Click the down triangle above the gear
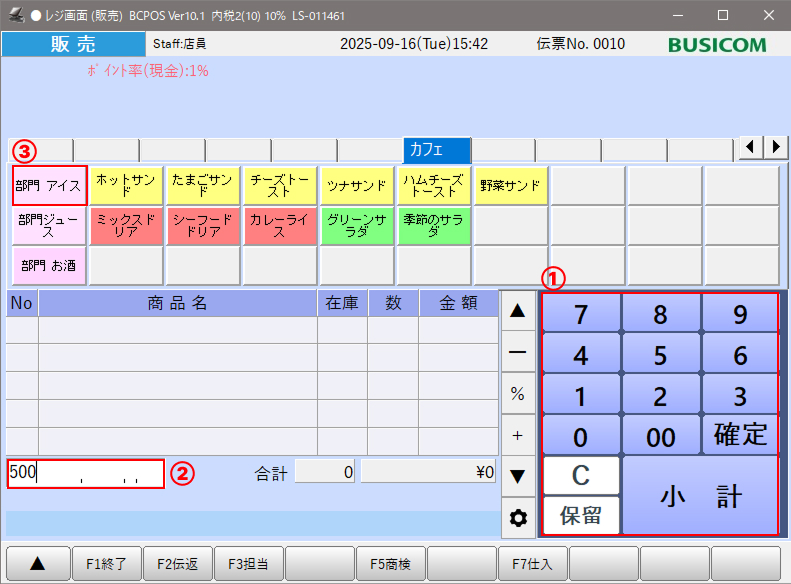 coord(517,476)
